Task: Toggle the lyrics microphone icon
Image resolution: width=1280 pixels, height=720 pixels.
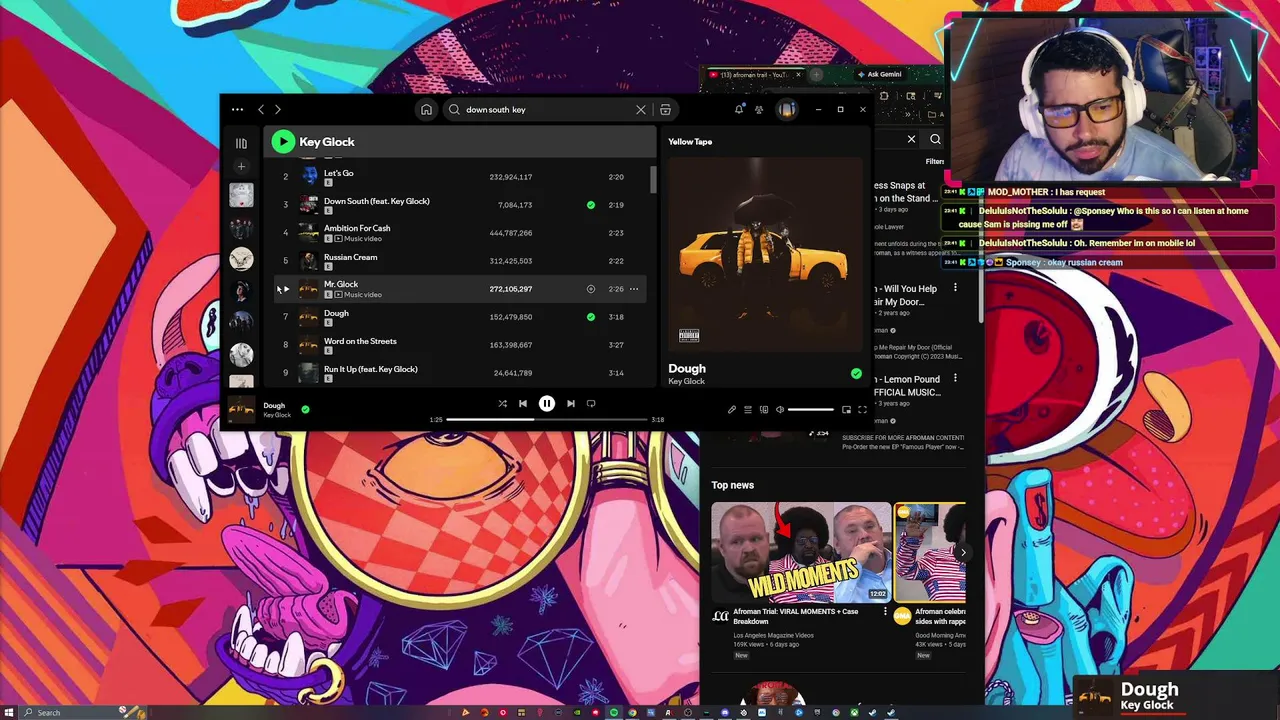Action: pos(732,410)
